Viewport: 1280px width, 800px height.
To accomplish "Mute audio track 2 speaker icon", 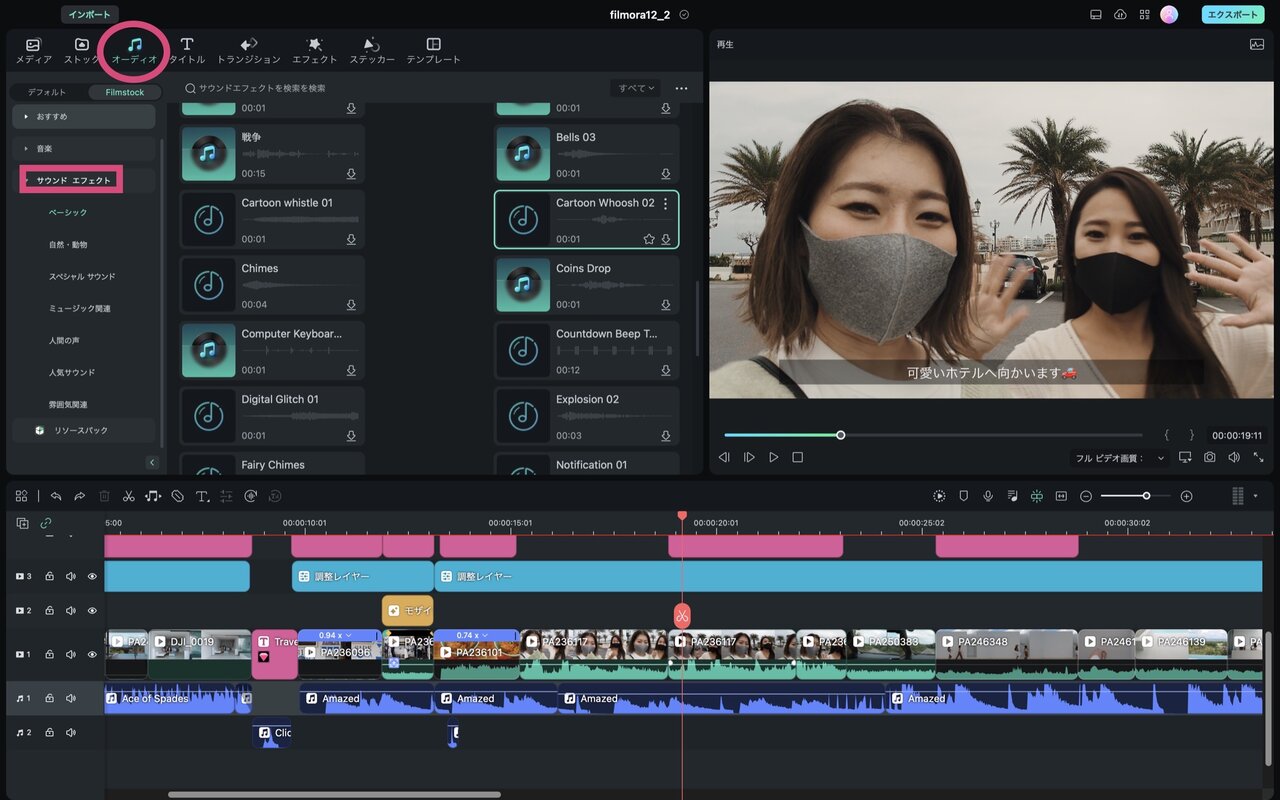I will (x=71, y=733).
